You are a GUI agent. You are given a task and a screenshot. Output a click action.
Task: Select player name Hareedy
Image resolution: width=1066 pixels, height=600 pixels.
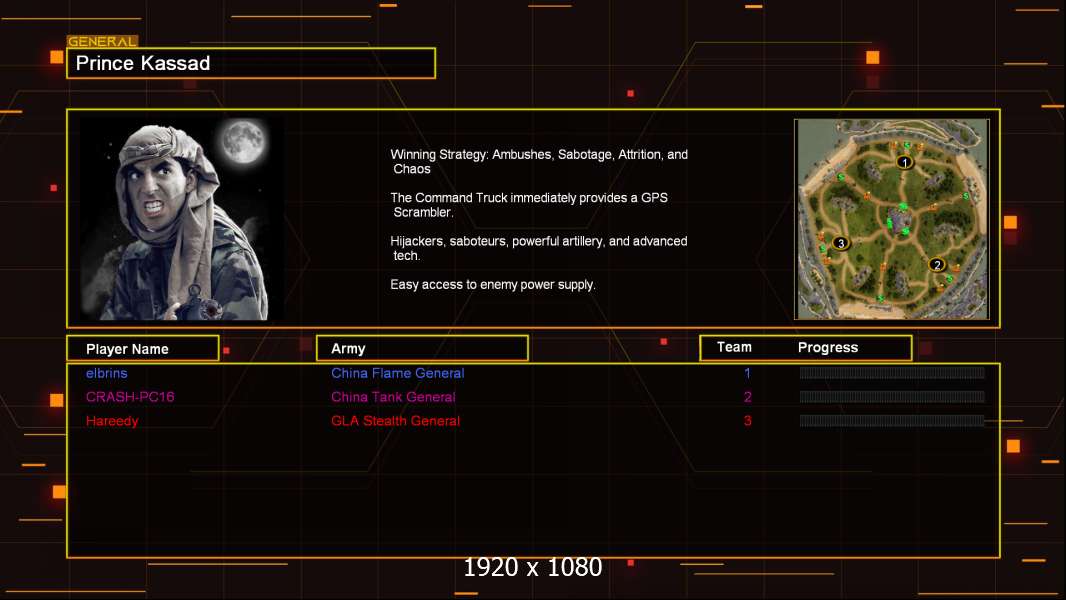[112, 421]
